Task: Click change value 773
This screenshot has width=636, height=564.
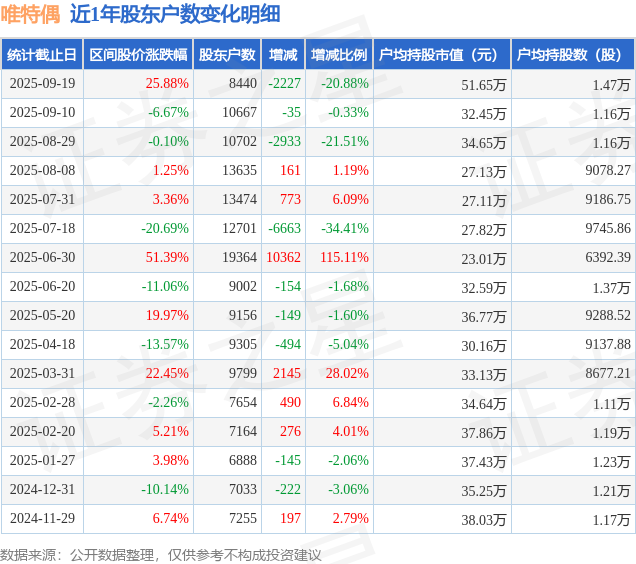Action: coord(290,199)
